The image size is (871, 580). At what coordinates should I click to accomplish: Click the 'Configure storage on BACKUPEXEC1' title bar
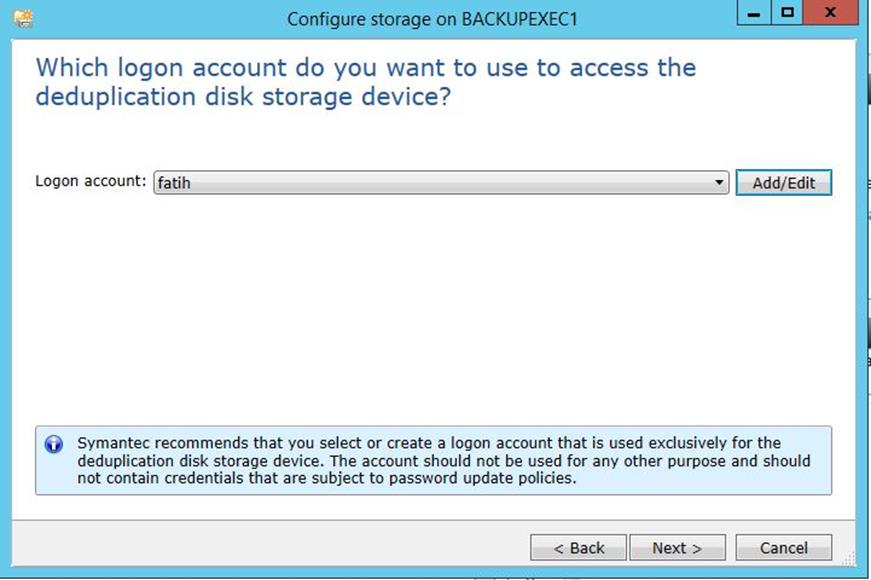point(432,19)
